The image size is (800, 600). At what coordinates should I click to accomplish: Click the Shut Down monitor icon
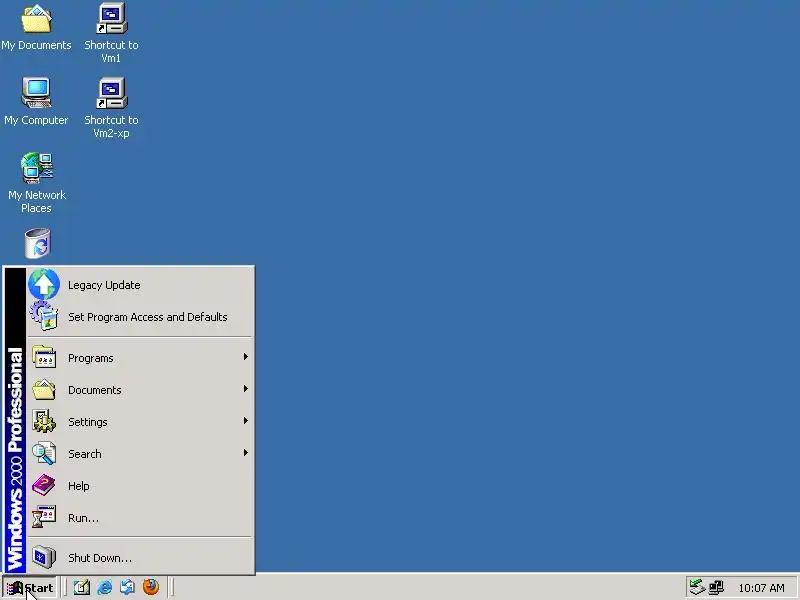click(44, 557)
